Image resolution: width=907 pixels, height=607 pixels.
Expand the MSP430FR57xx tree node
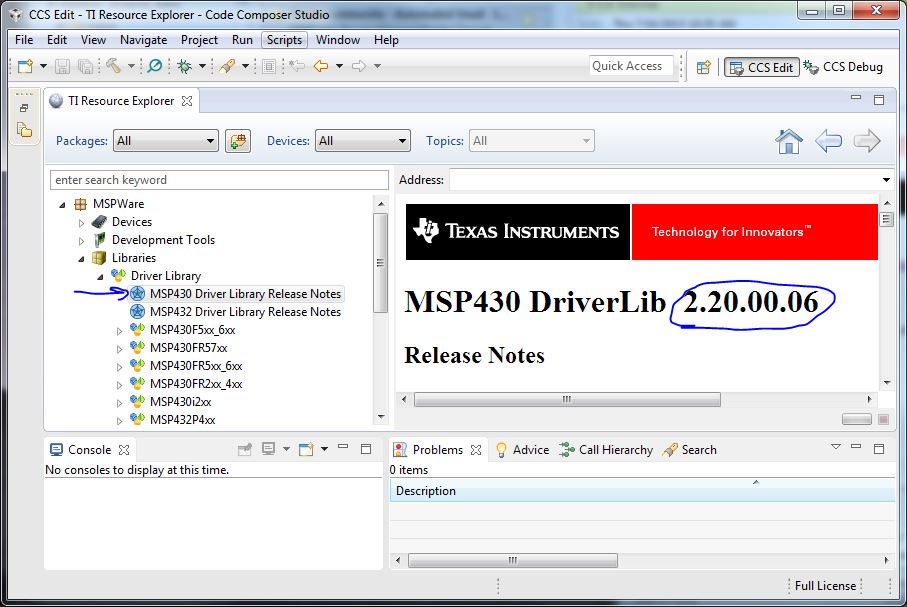119,349
